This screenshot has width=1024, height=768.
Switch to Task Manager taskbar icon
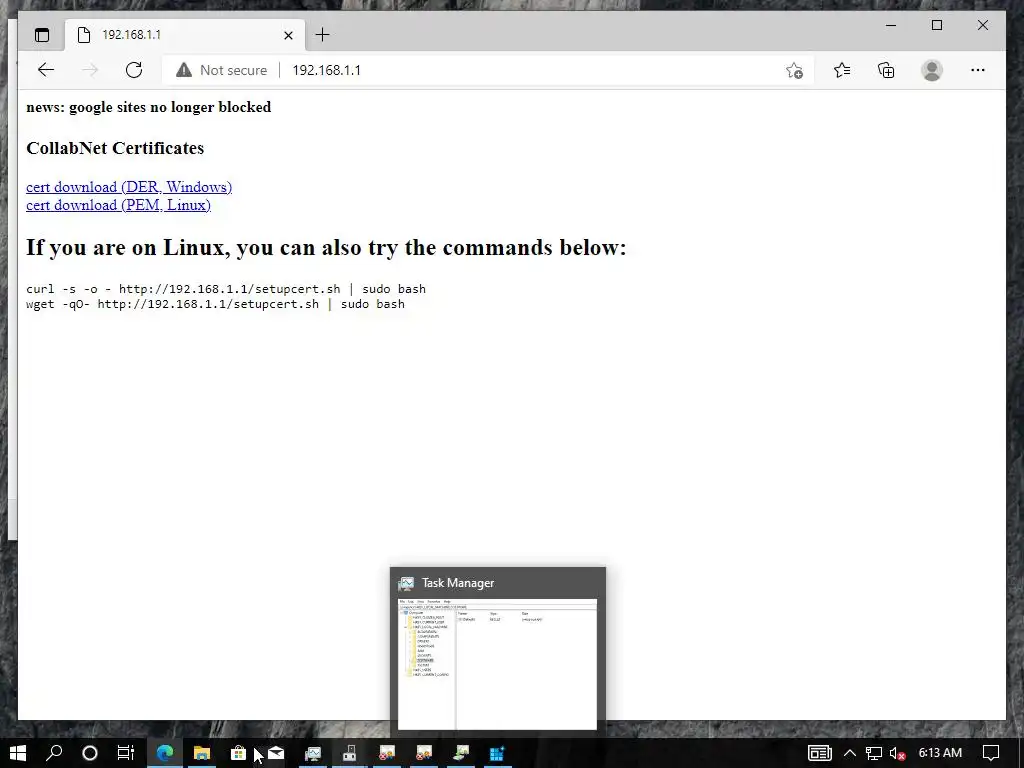pos(313,753)
